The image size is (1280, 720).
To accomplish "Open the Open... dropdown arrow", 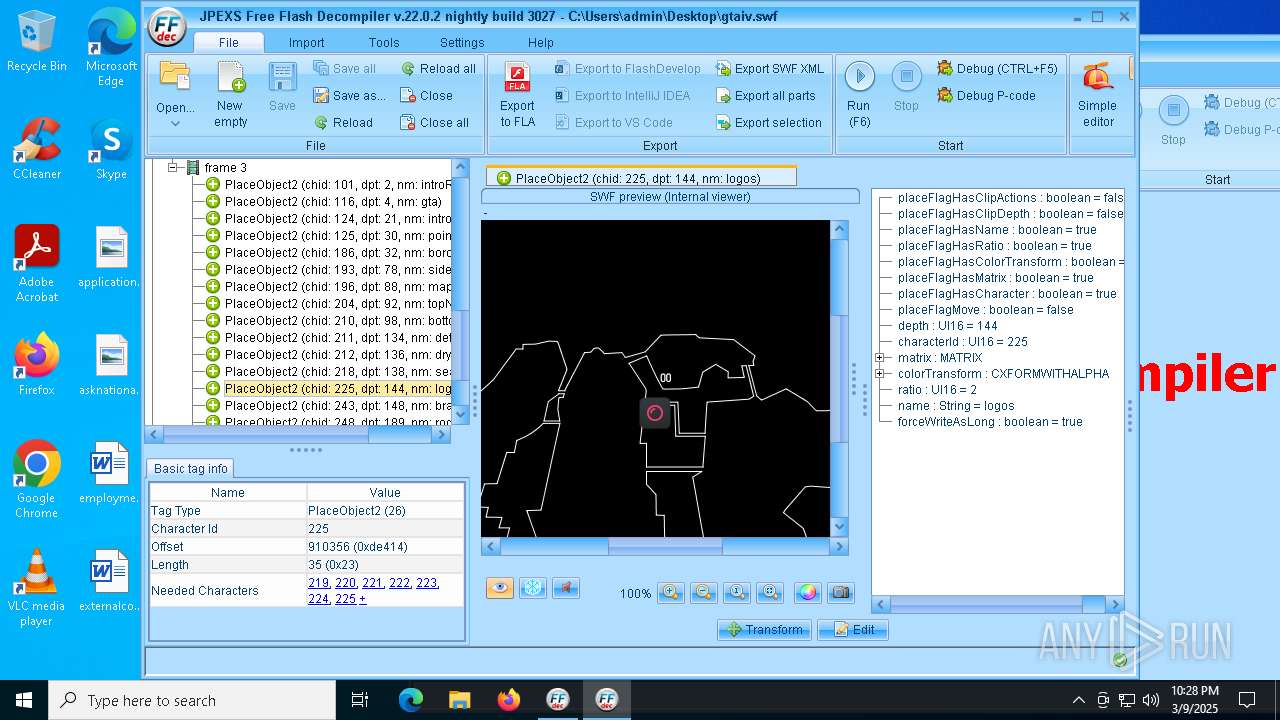I will point(175,124).
